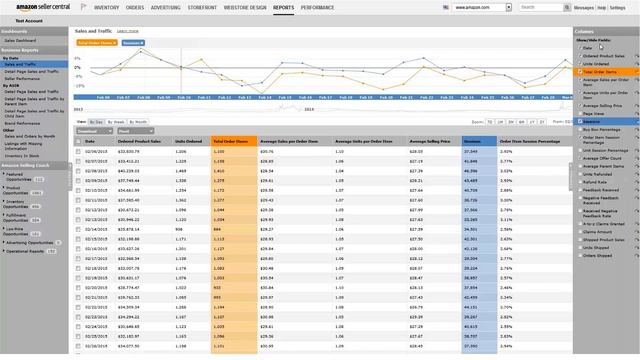Check the Feedback Received field
The image size is (640, 360).
tap(580, 190)
